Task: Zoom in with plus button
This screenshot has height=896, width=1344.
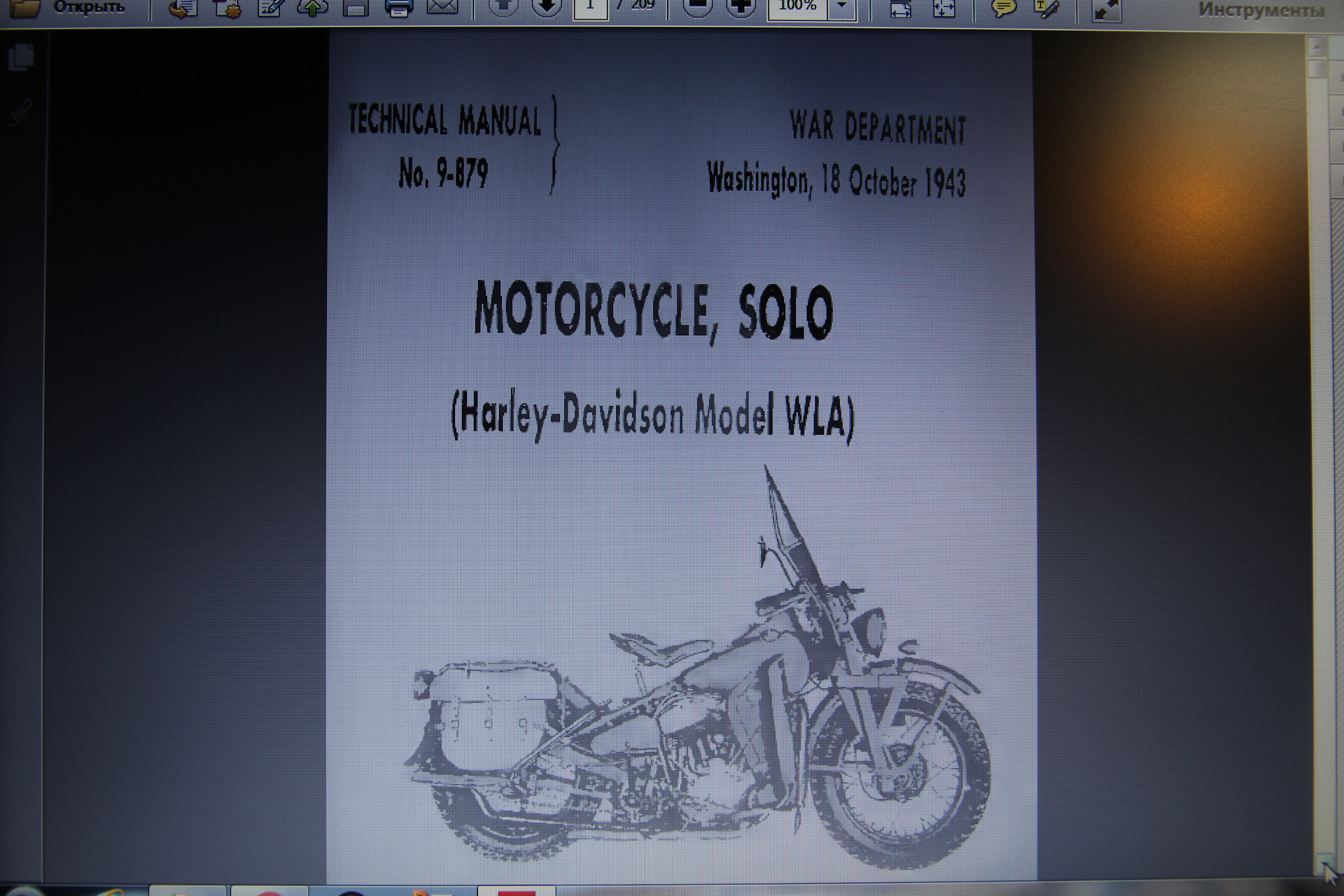Action: click(x=741, y=7)
